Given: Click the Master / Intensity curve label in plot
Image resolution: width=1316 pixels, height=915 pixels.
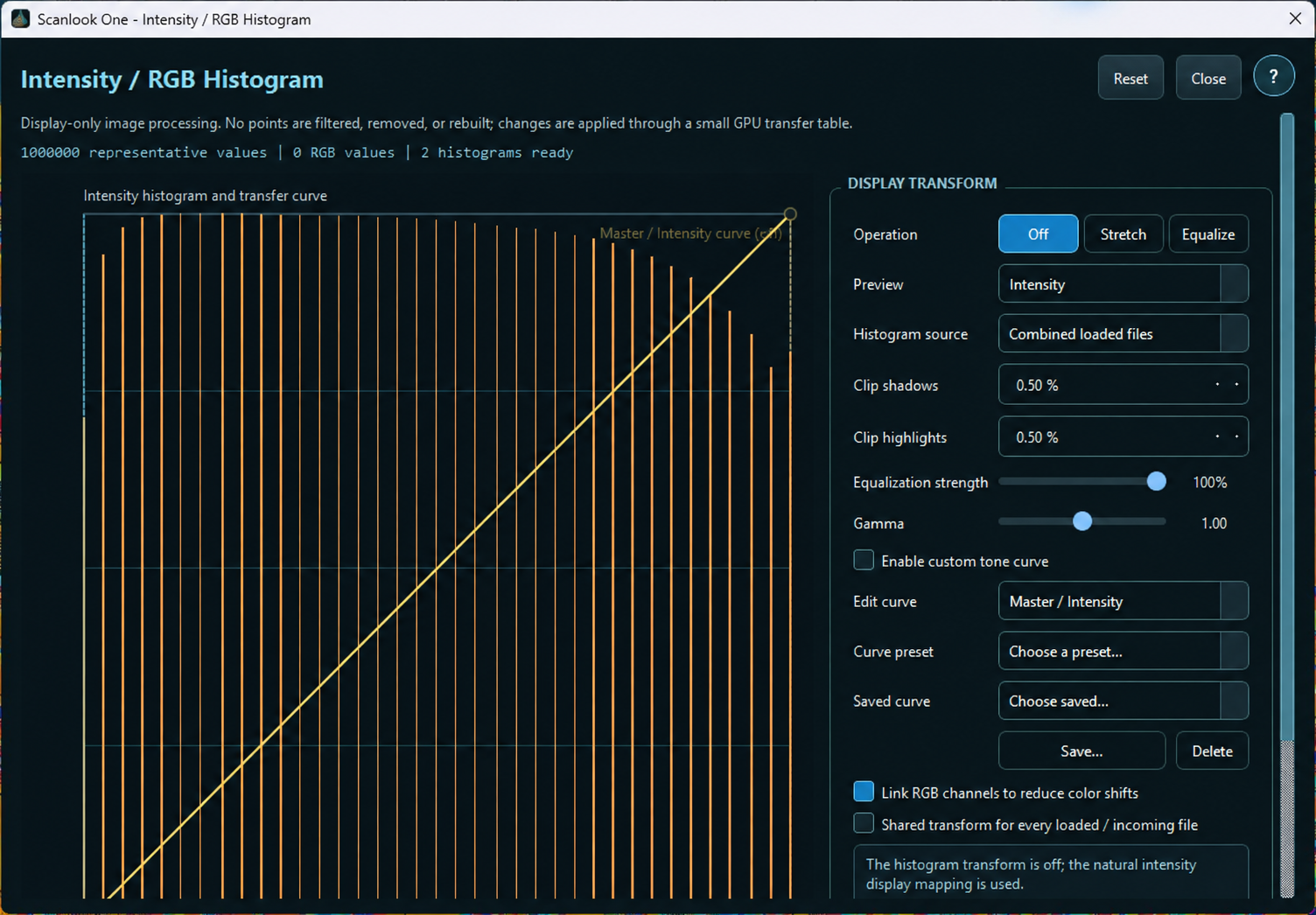Looking at the screenshot, I should [x=690, y=233].
